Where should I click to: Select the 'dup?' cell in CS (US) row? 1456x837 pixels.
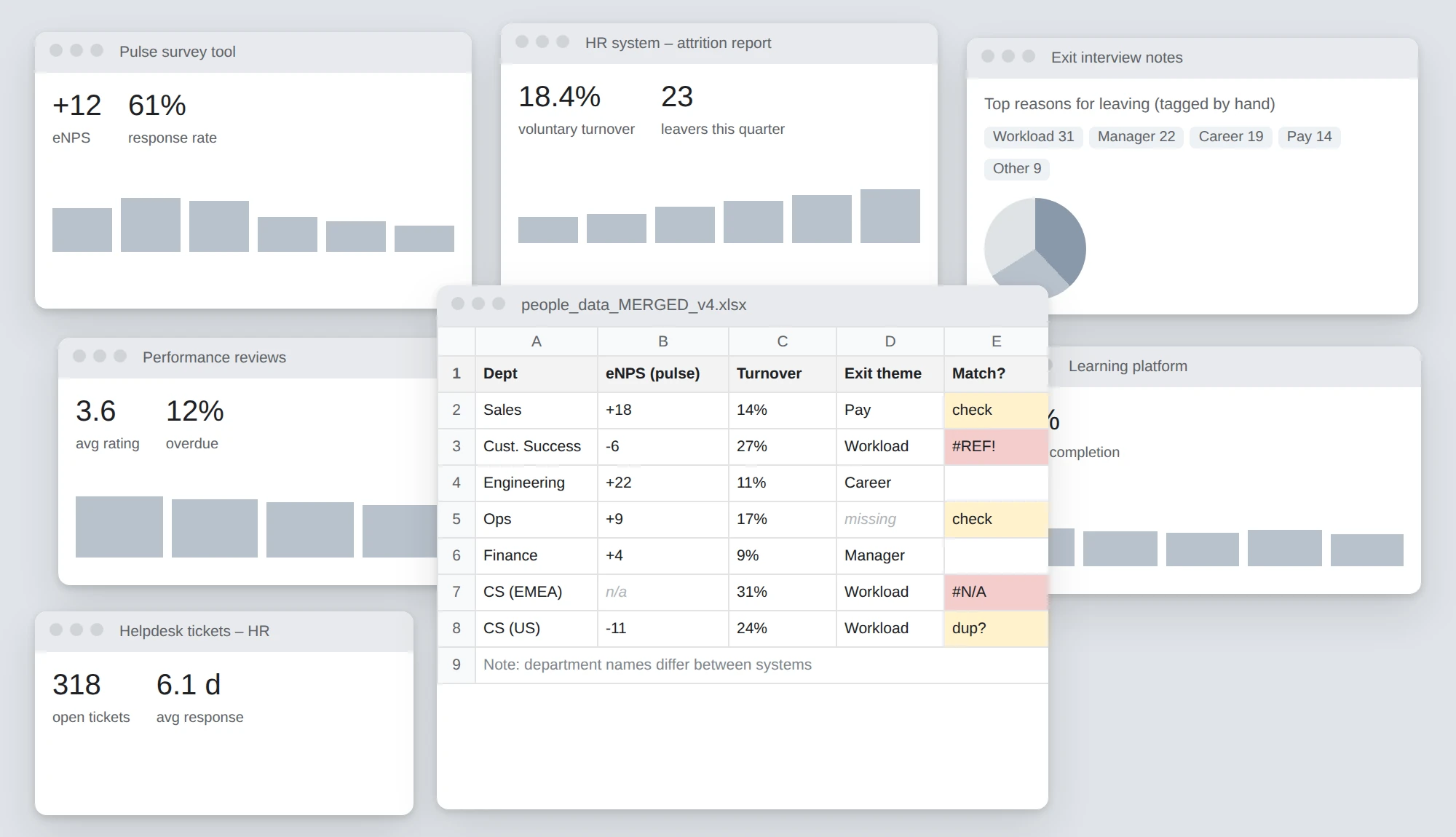click(x=996, y=628)
